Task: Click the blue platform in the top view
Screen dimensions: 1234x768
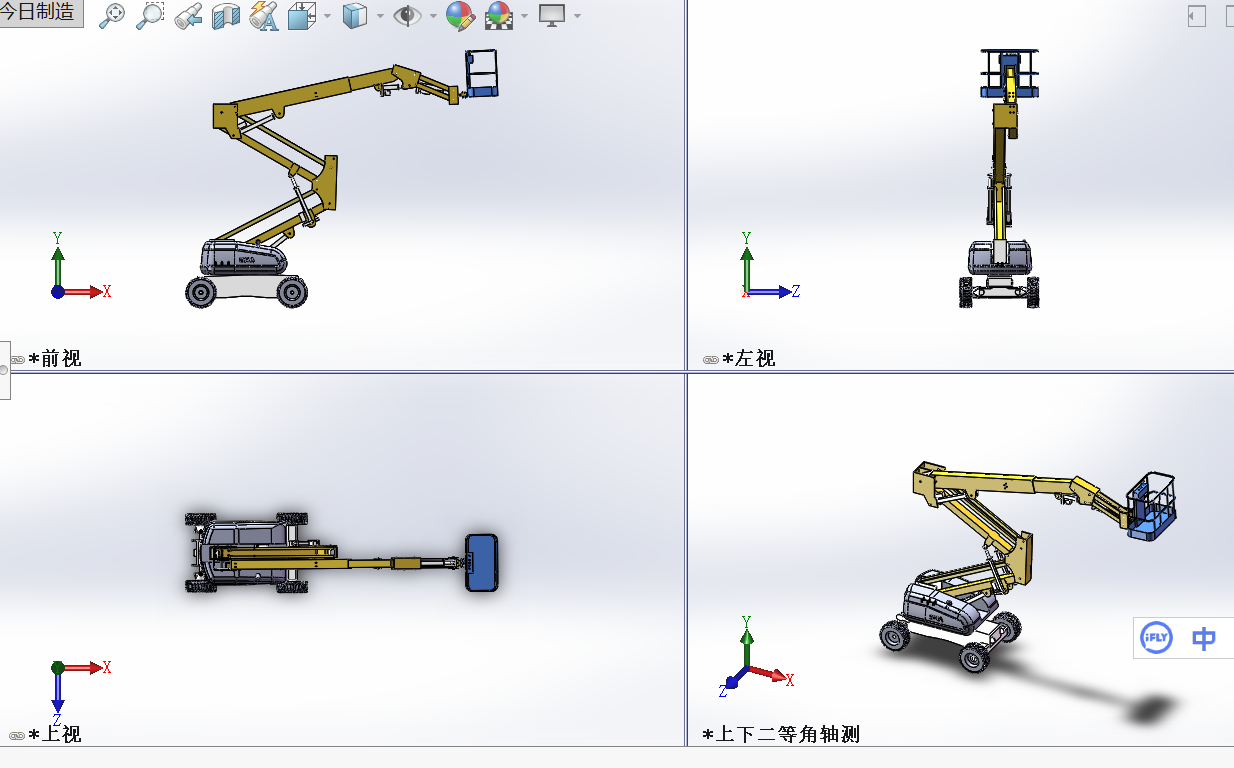Action: pyautogui.click(x=482, y=562)
